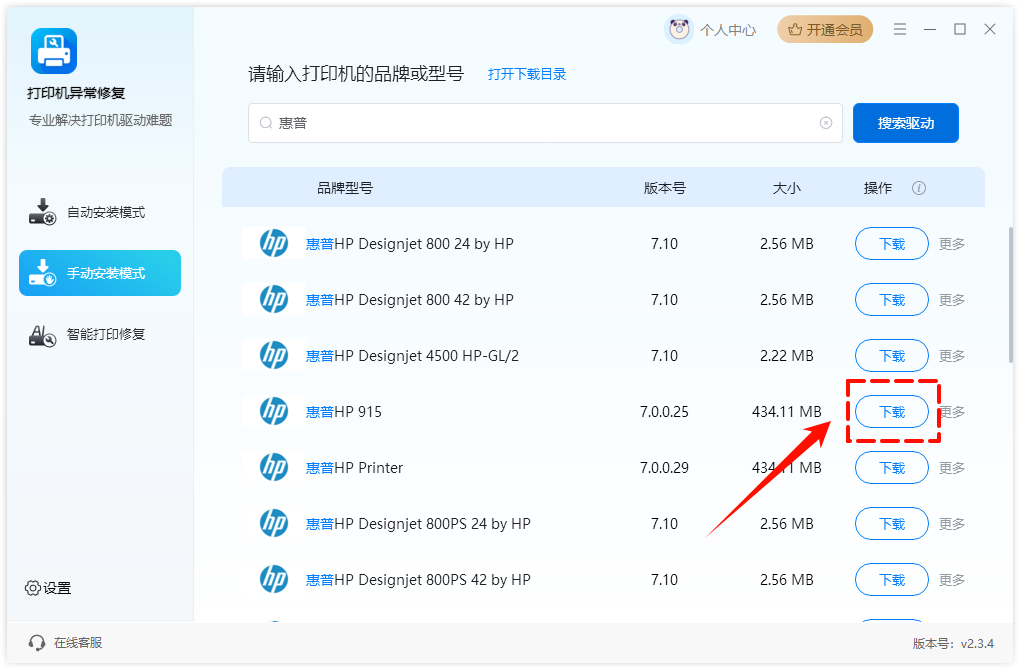Click 惠普HP Printer name
The width and height of the screenshot is (1020, 670).
[x=355, y=468]
